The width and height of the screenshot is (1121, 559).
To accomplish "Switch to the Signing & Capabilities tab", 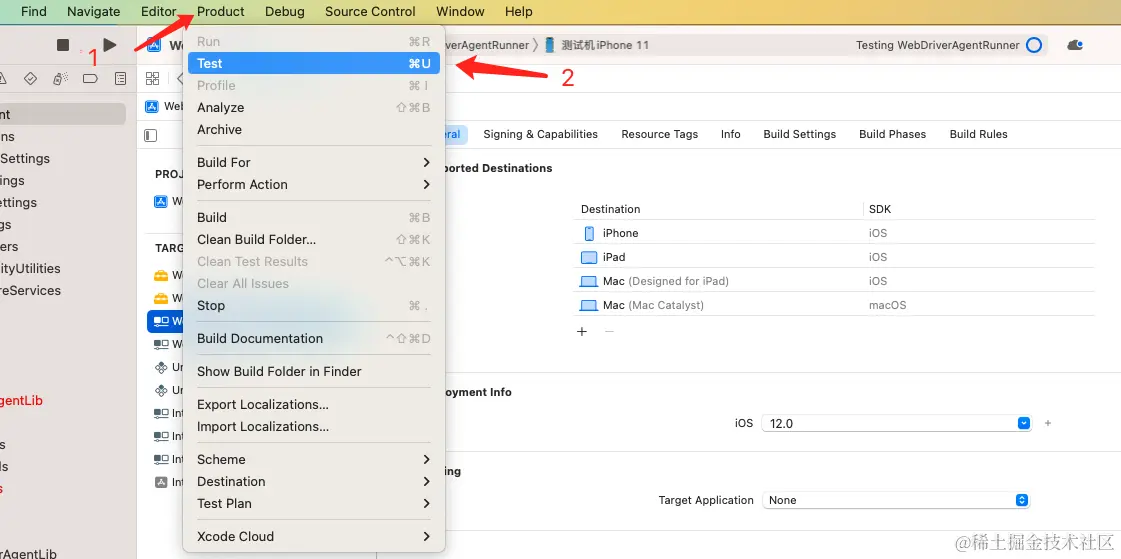I will click(x=540, y=134).
